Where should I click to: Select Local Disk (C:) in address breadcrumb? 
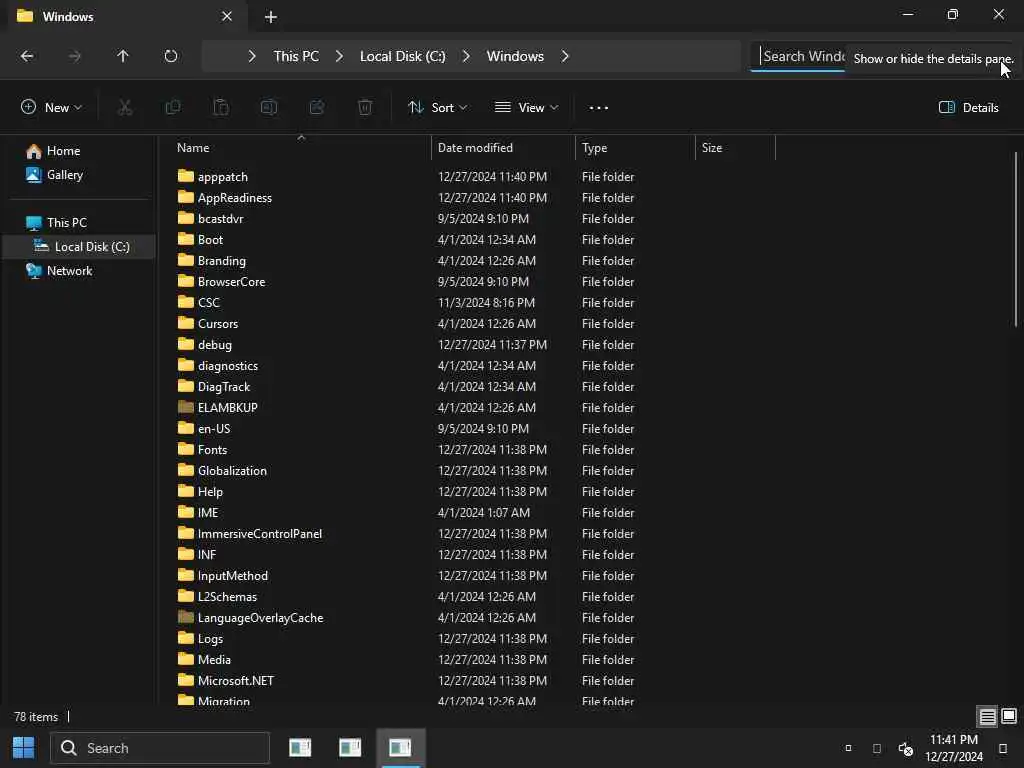point(402,56)
